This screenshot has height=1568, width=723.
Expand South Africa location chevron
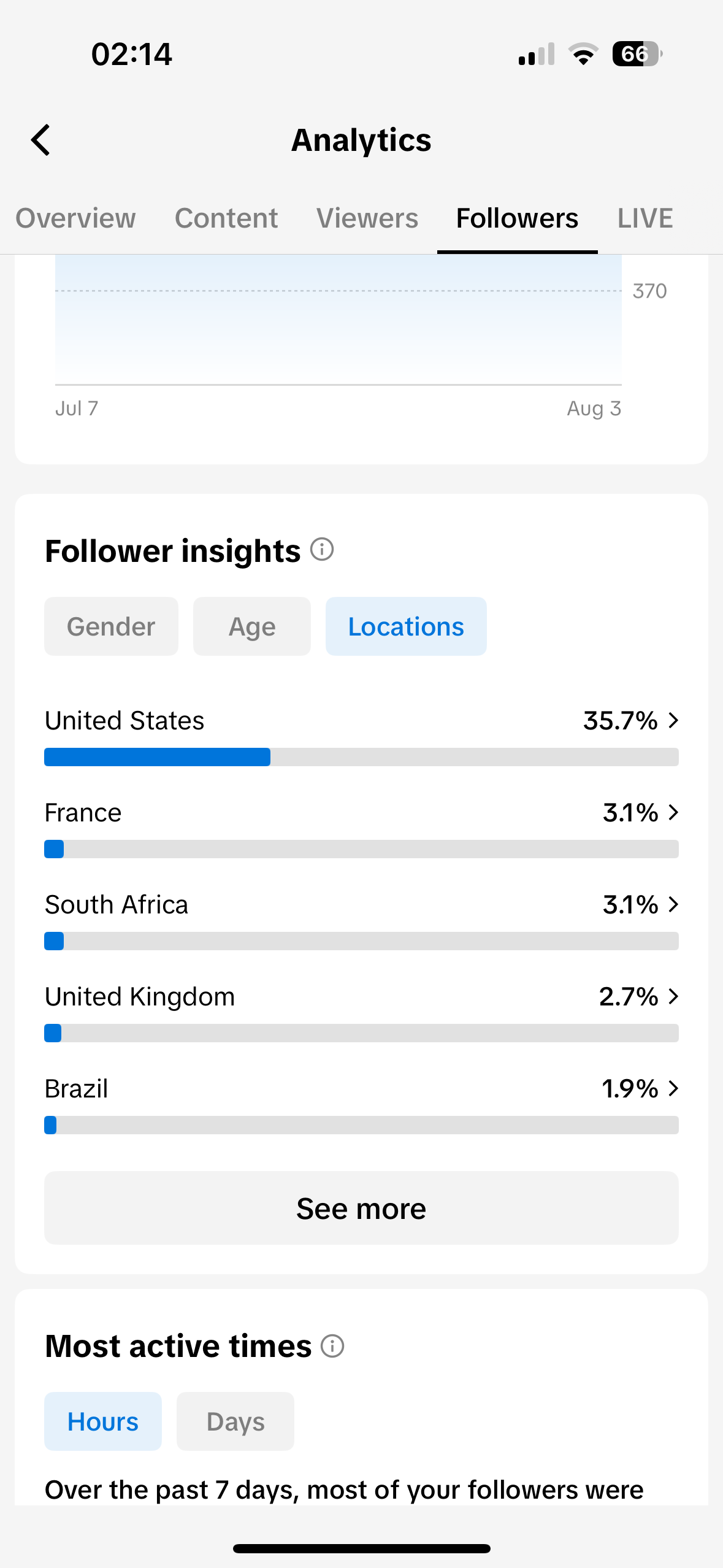(x=673, y=904)
